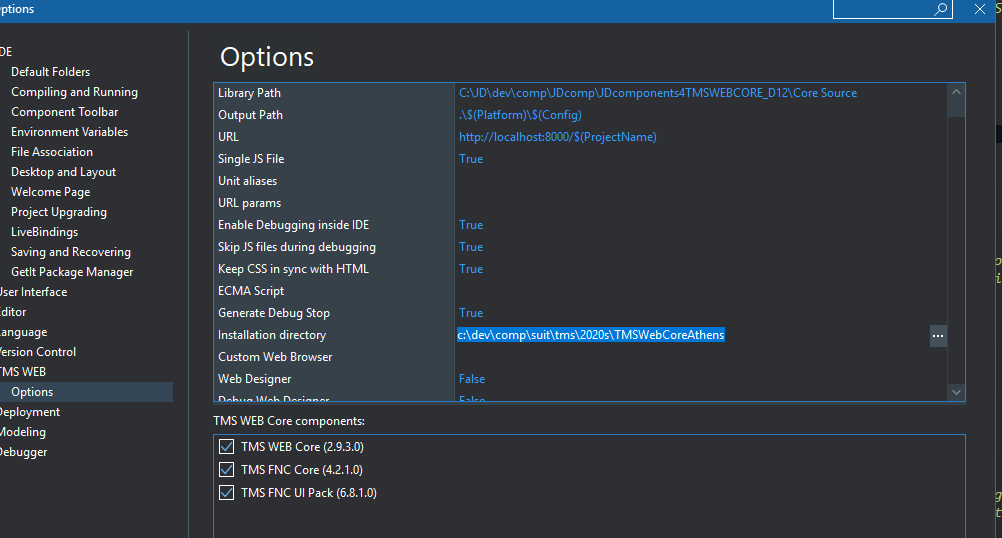Open Environment Variables settings page

69,132
